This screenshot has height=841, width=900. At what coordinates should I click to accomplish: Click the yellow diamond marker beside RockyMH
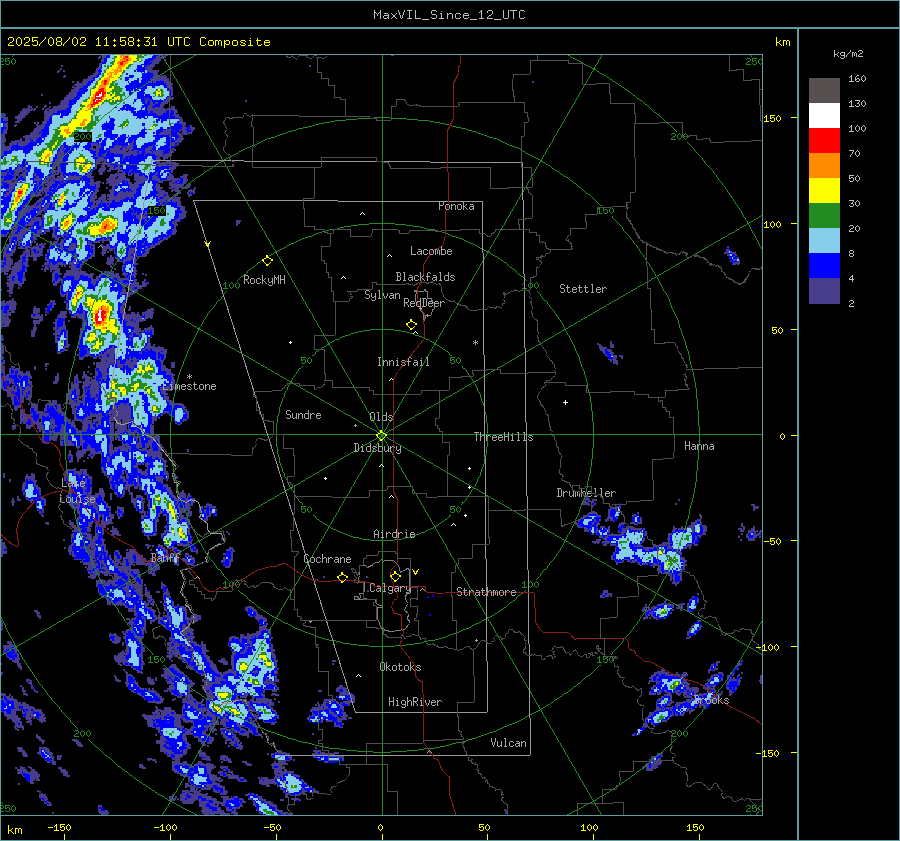point(267,261)
